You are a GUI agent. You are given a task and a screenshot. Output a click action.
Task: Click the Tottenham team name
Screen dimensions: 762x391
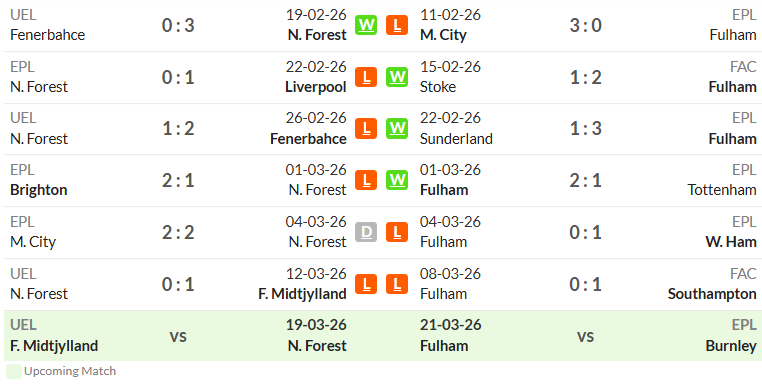[722, 190]
